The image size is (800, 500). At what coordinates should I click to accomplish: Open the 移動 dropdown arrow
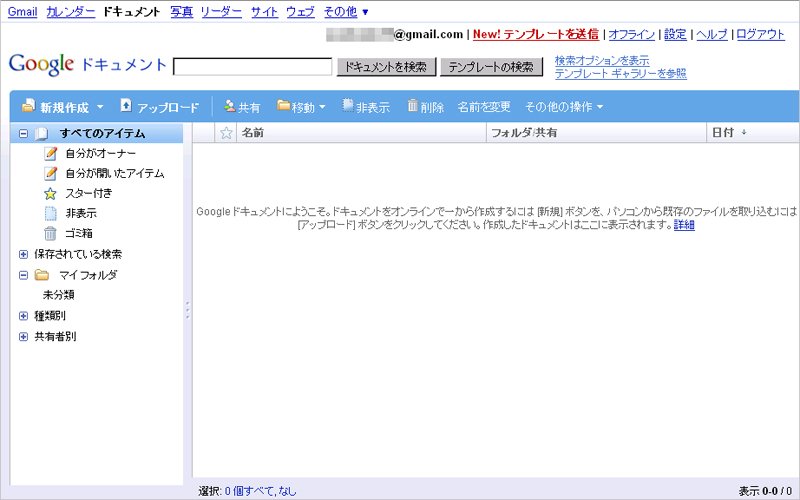point(322,107)
